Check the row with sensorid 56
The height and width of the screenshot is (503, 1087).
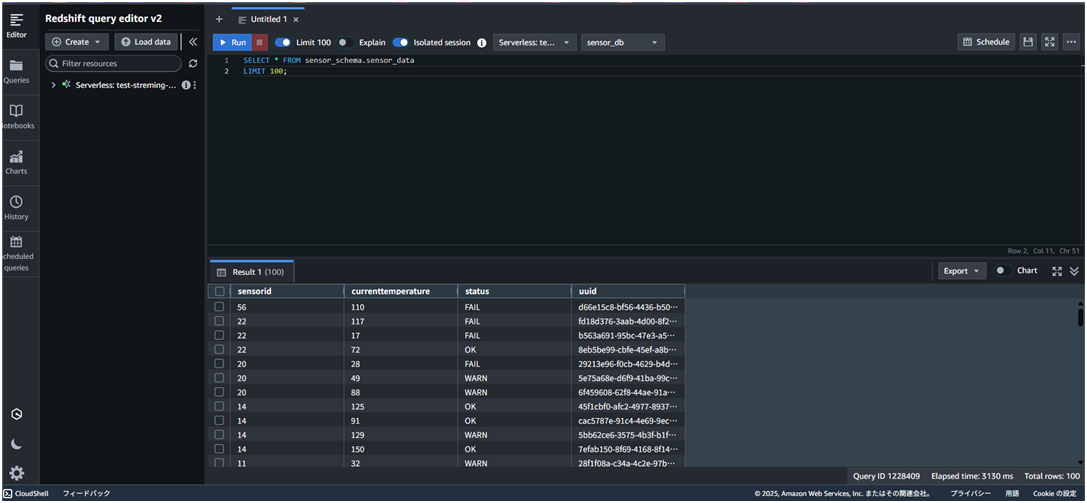[x=219, y=306]
